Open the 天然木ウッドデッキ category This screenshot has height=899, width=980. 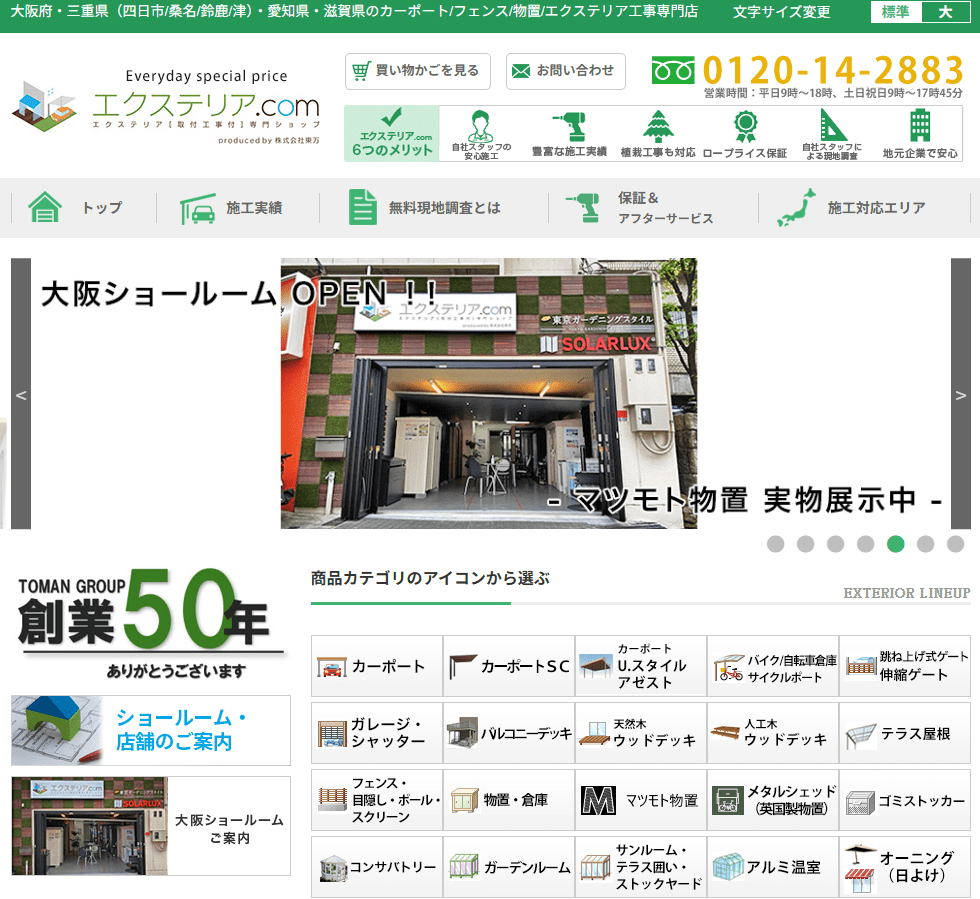click(x=641, y=733)
